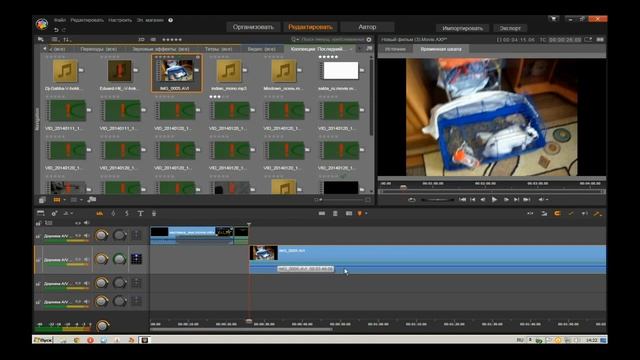Jump to start of the preview
640x360 pixels.
(462, 200)
